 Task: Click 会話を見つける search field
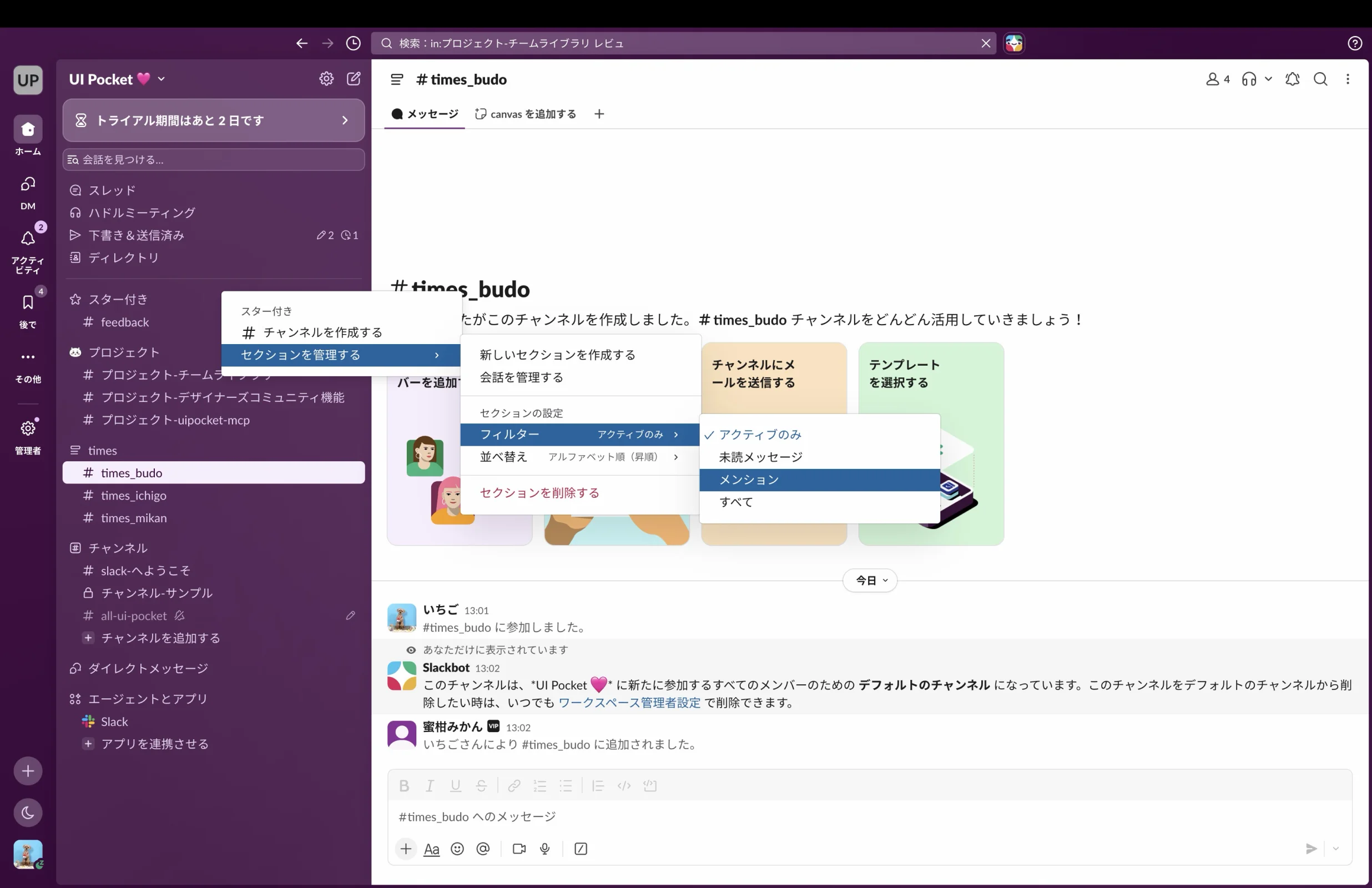(x=213, y=159)
